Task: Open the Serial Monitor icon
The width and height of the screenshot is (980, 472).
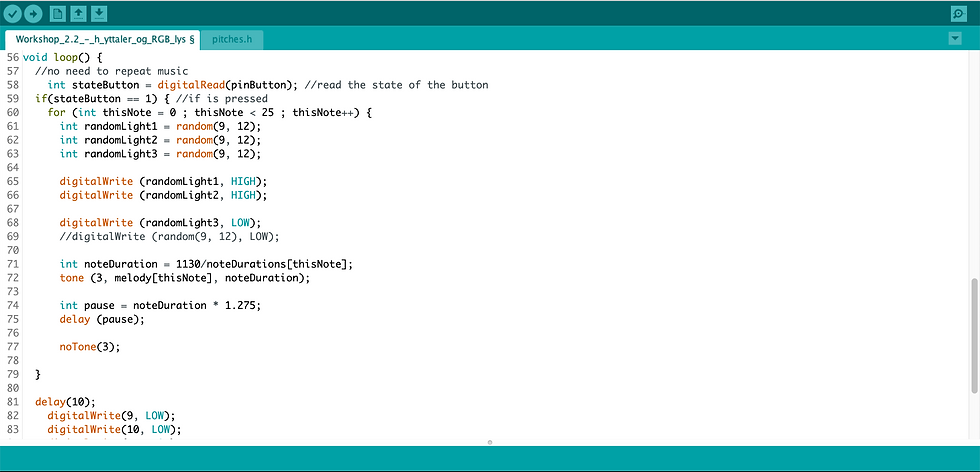Action: (x=958, y=13)
